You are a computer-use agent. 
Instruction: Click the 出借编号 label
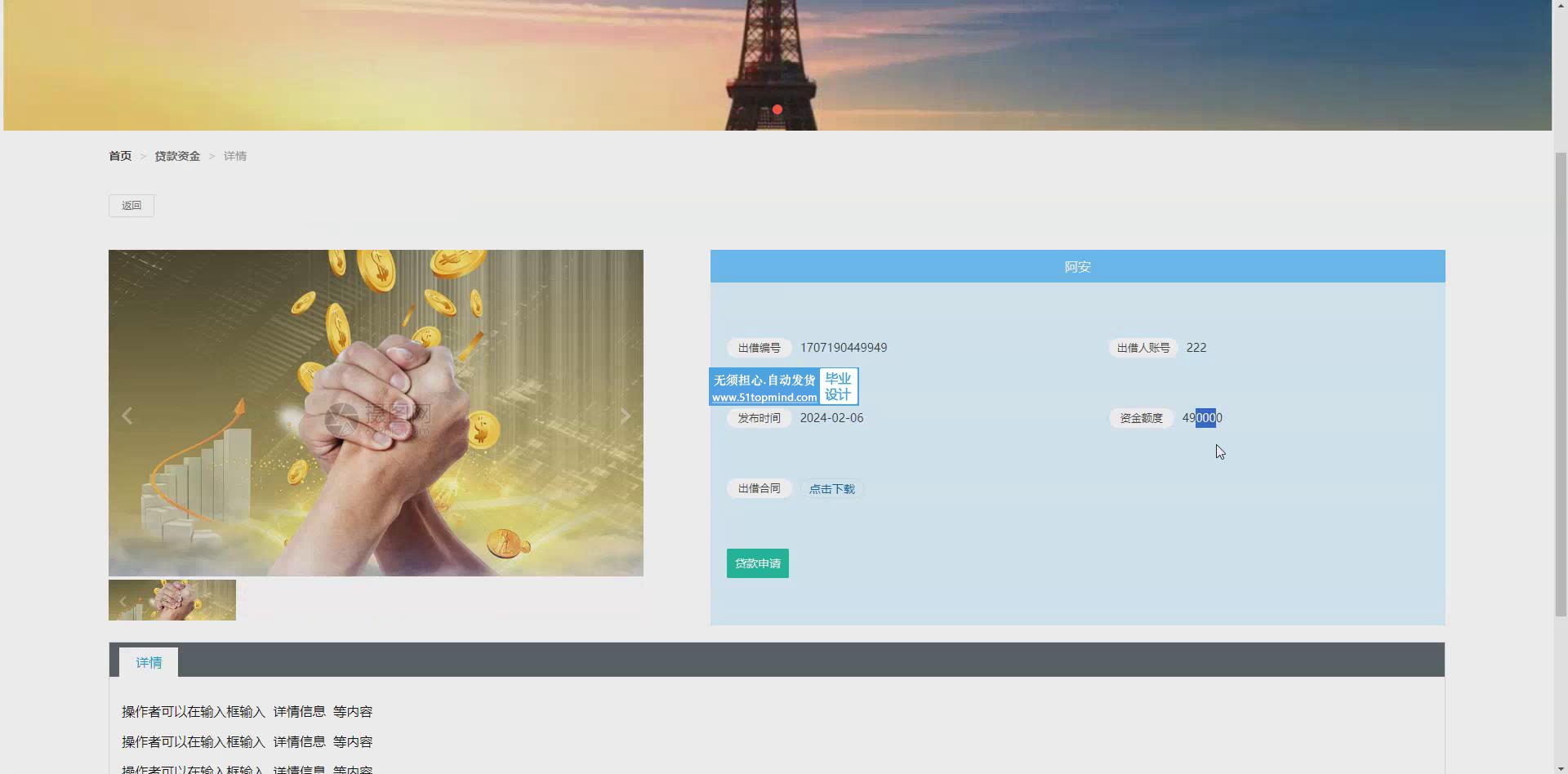(759, 348)
